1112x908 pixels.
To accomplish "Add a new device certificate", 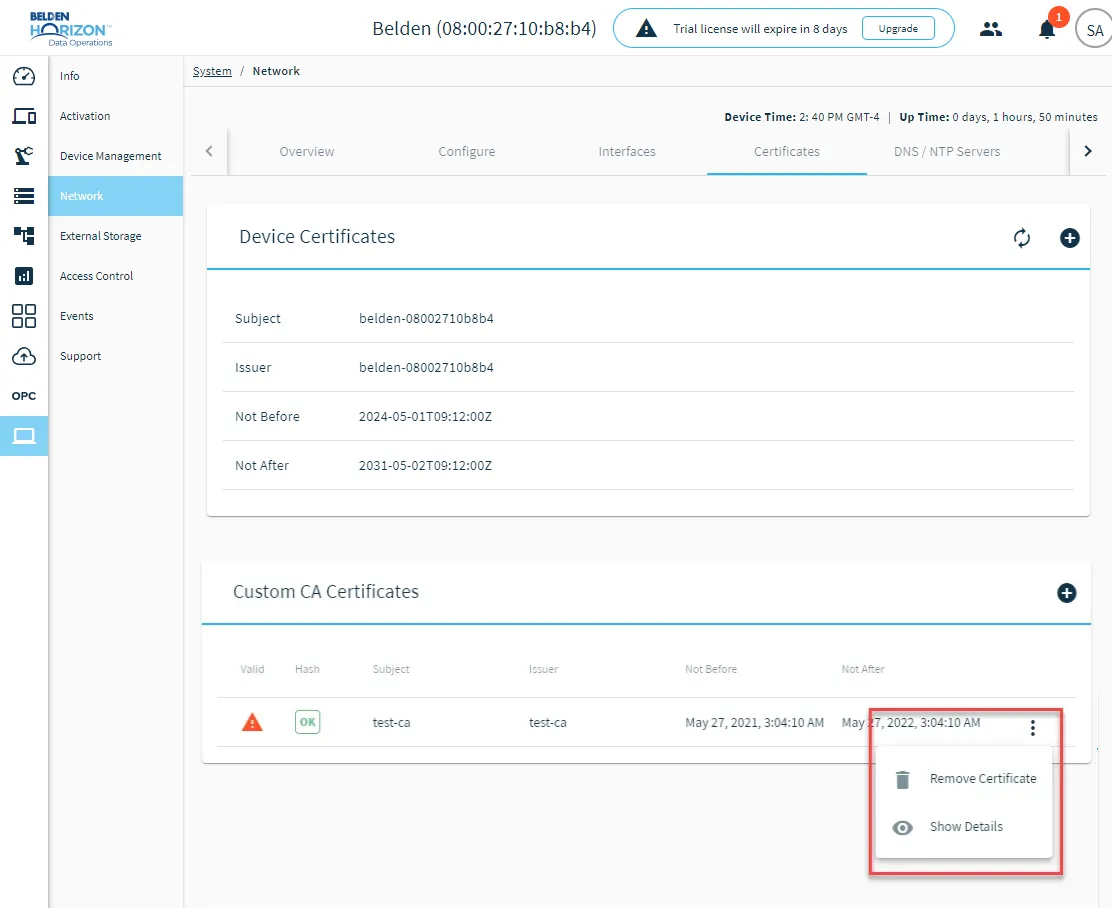I will (x=1069, y=238).
